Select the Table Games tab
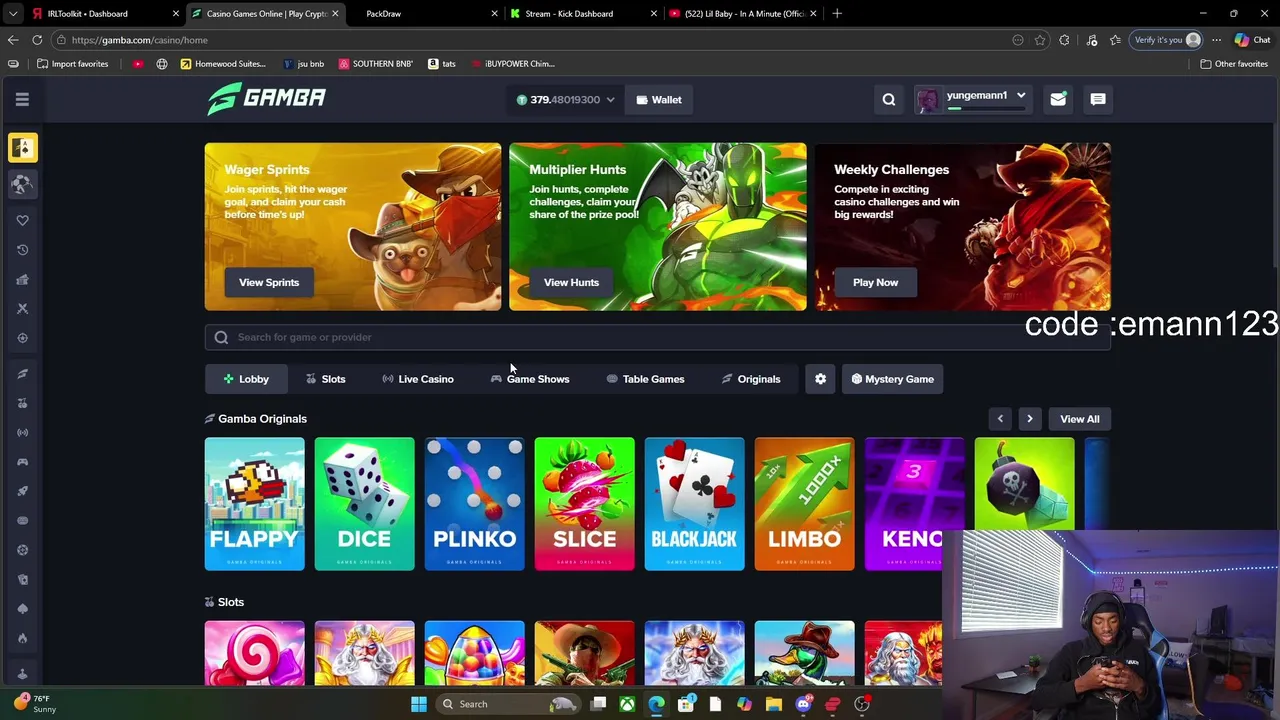Viewport: 1280px width, 720px height. pyautogui.click(x=646, y=379)
